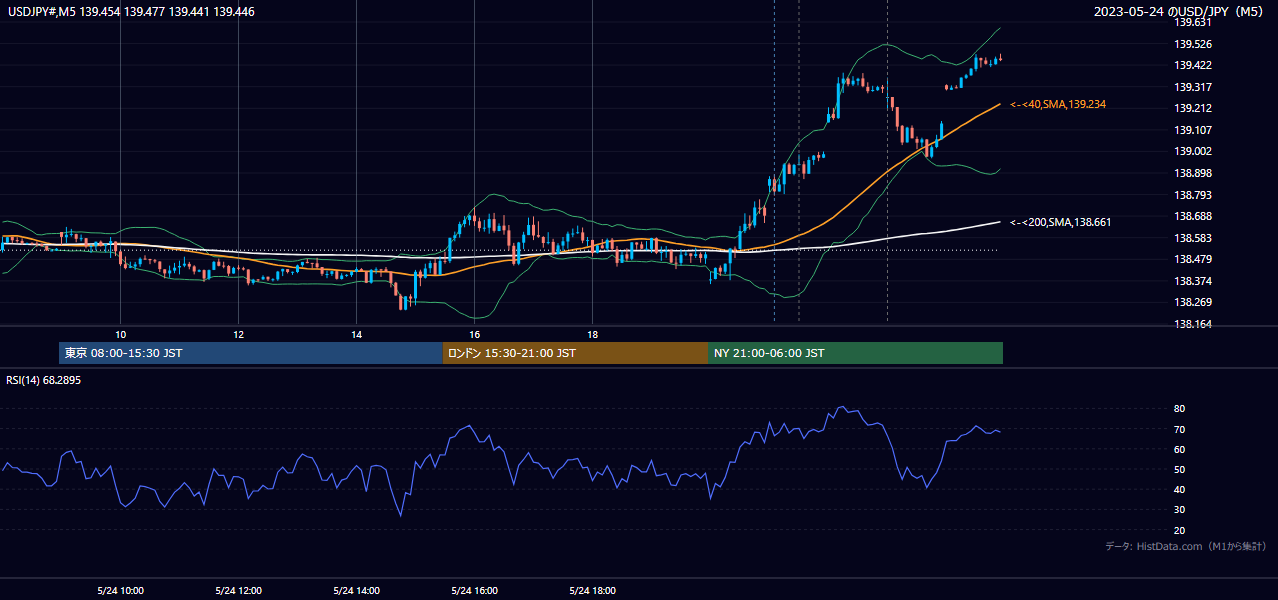Click price level 138.164 on axis
Viewport: 1278px width, 600px height.
(1193, 324)
